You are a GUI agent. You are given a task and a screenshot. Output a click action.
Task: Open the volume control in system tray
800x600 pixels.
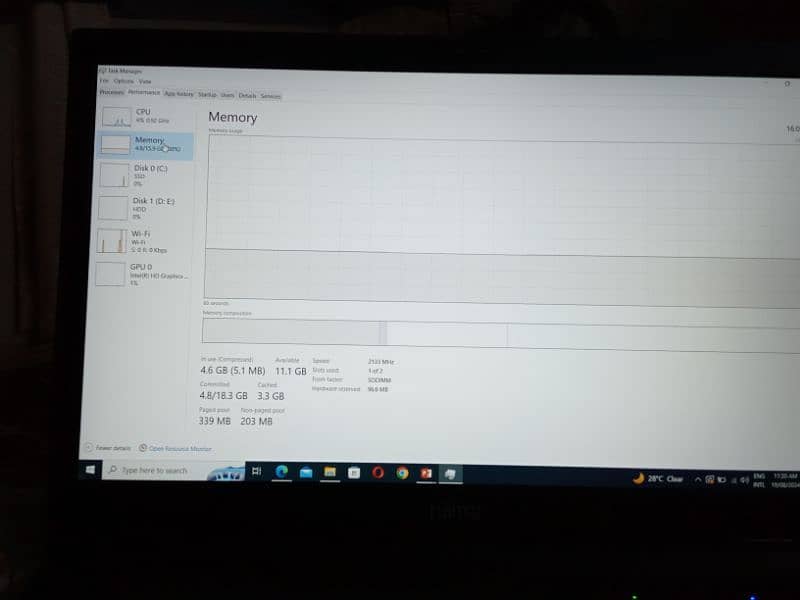[x=745, y=480]
